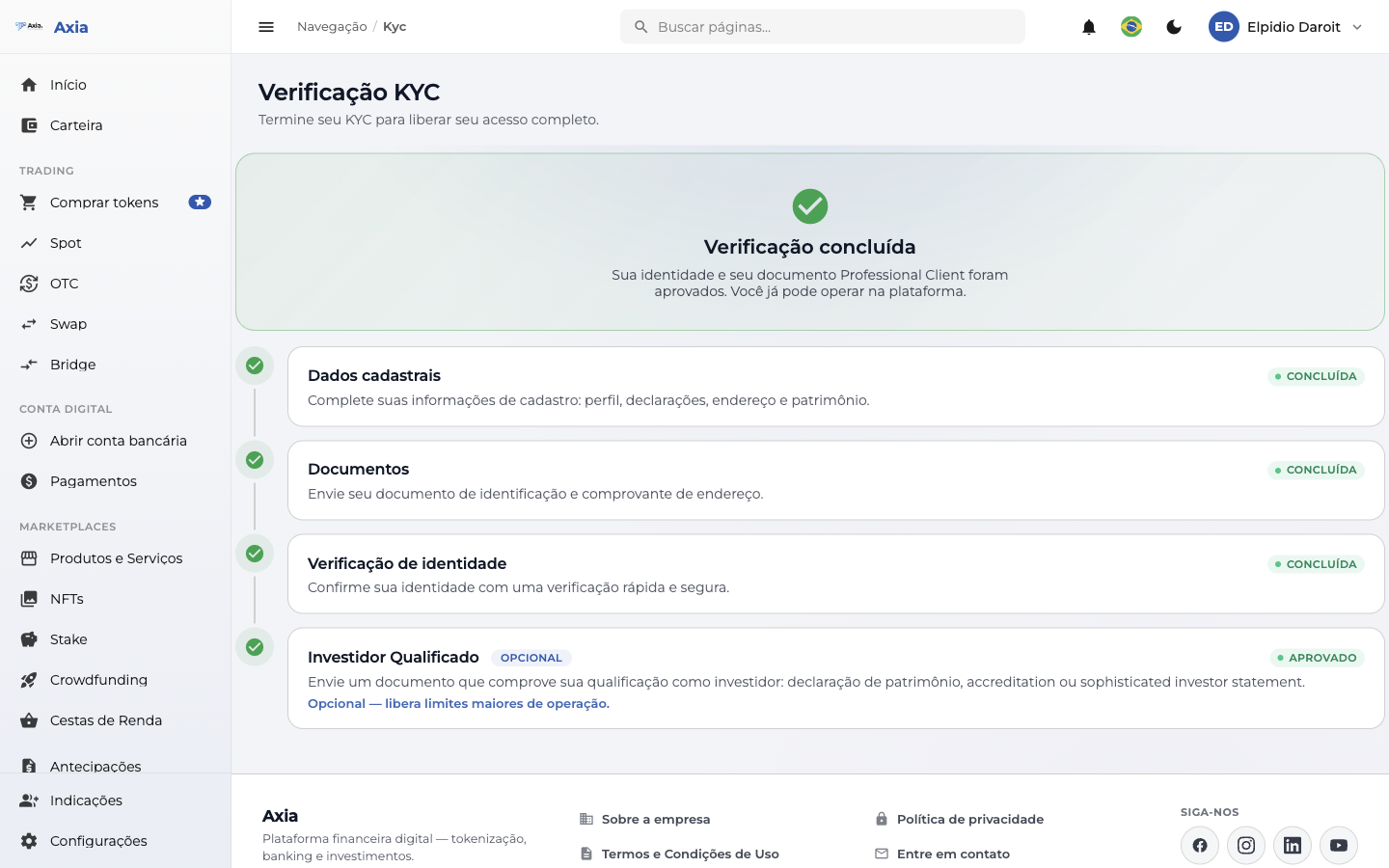1389x868 pixels.
Task: Click the Crowdfunding rocket icon
Action: [29, 680]
